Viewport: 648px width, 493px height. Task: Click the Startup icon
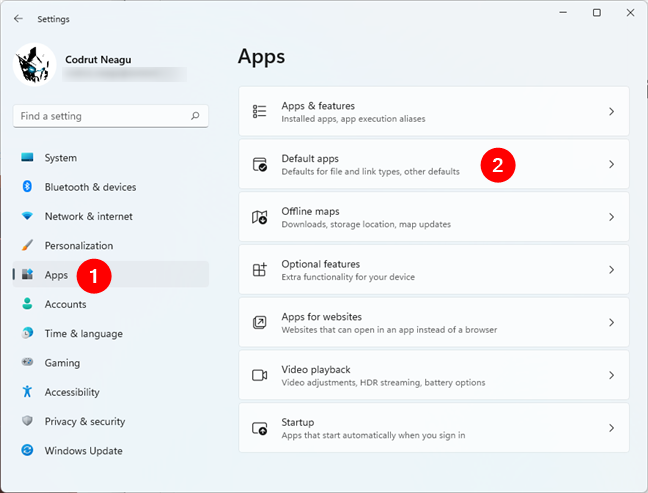coord(260,428)
